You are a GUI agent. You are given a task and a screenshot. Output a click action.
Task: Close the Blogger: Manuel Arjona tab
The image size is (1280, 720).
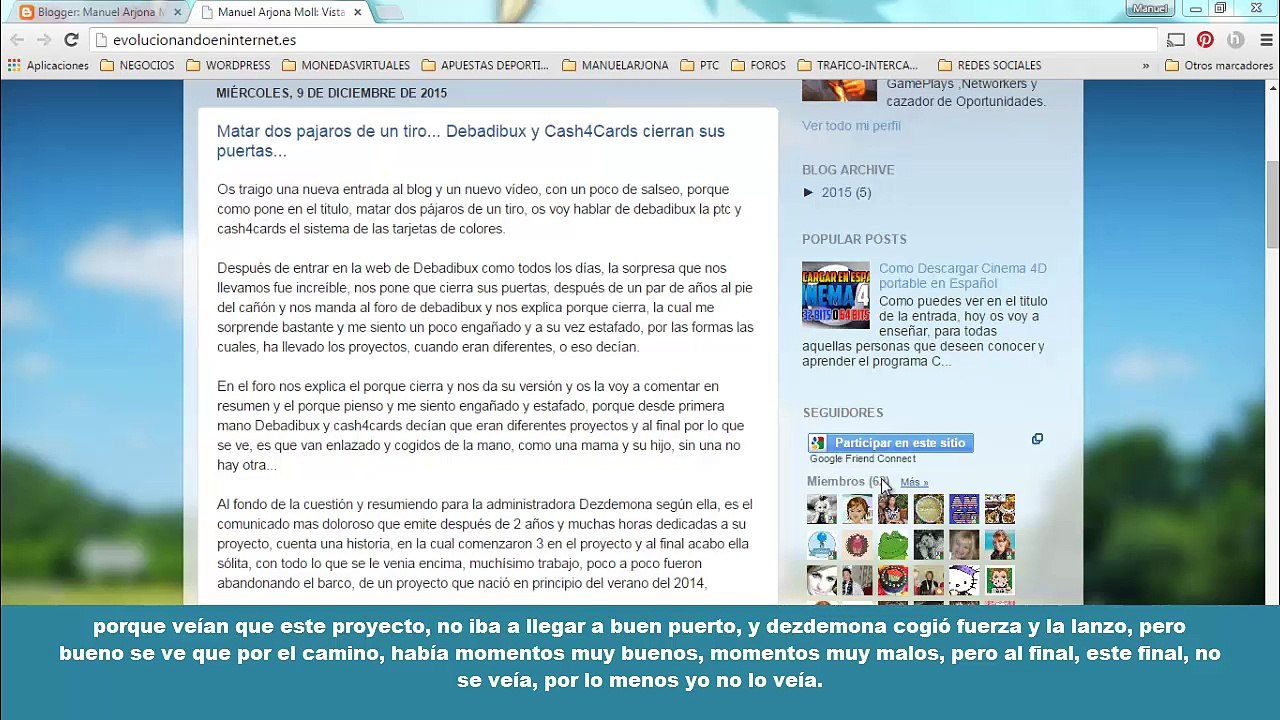(x=178, y=12)
